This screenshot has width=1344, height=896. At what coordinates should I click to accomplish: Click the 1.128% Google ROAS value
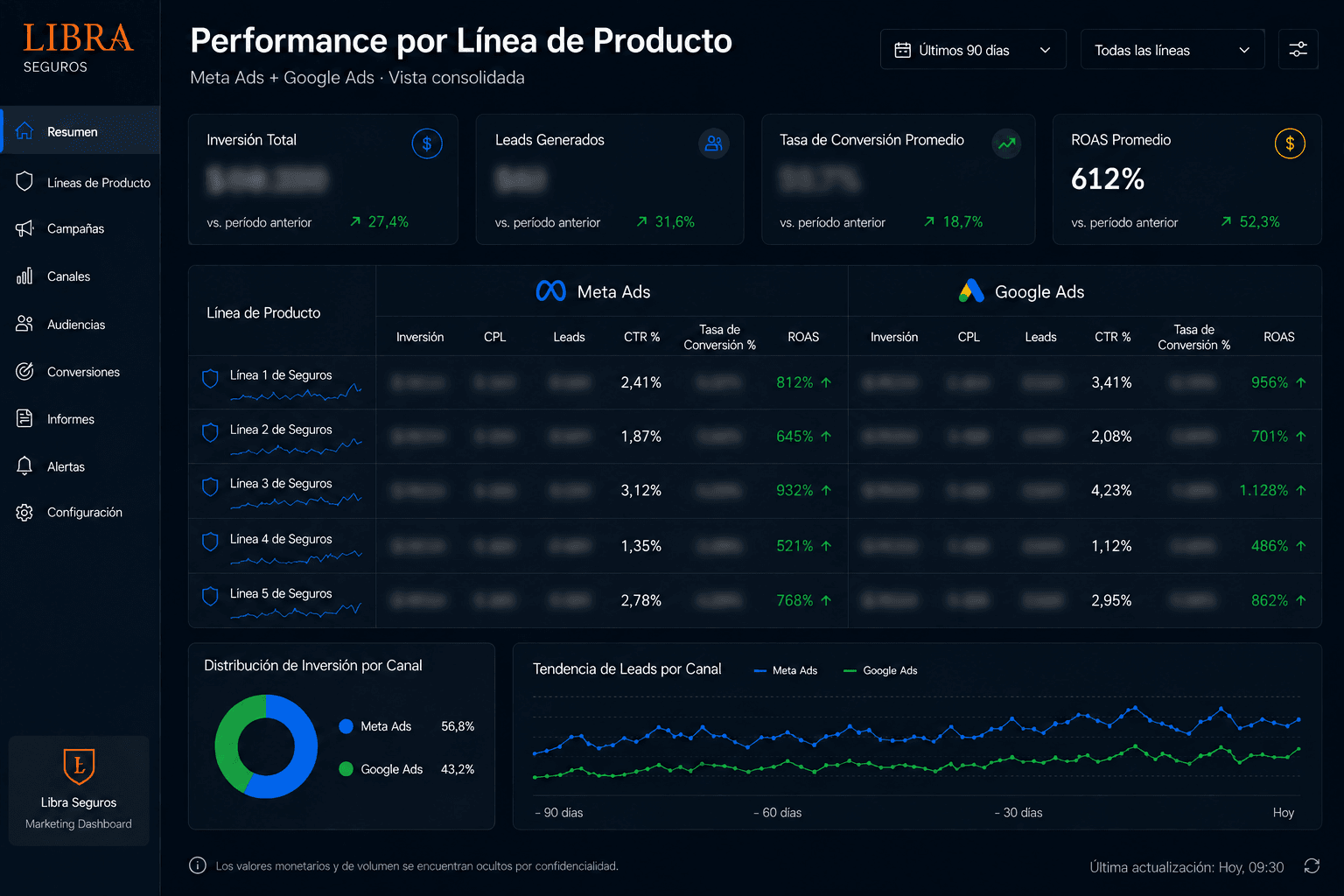tap(1263, 491)
